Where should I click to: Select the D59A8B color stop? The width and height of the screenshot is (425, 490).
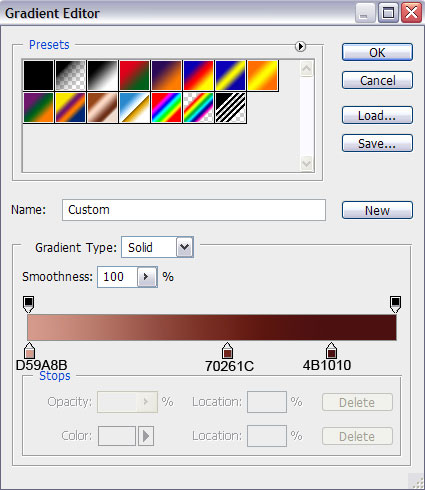(x=29, y=350)
